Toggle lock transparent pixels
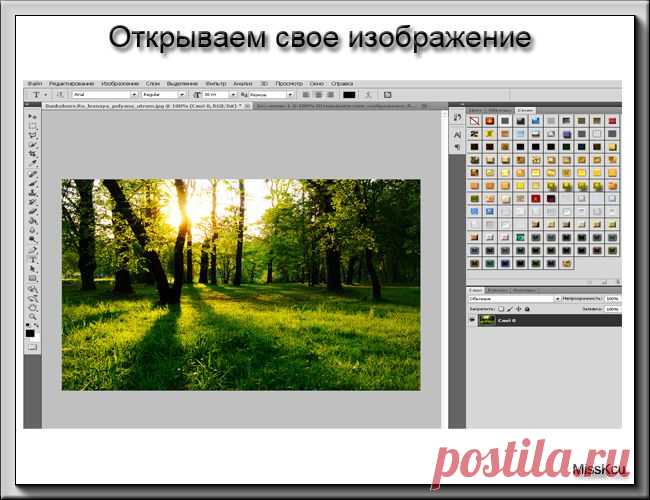650x500 pixels. [x=501, y=309]
